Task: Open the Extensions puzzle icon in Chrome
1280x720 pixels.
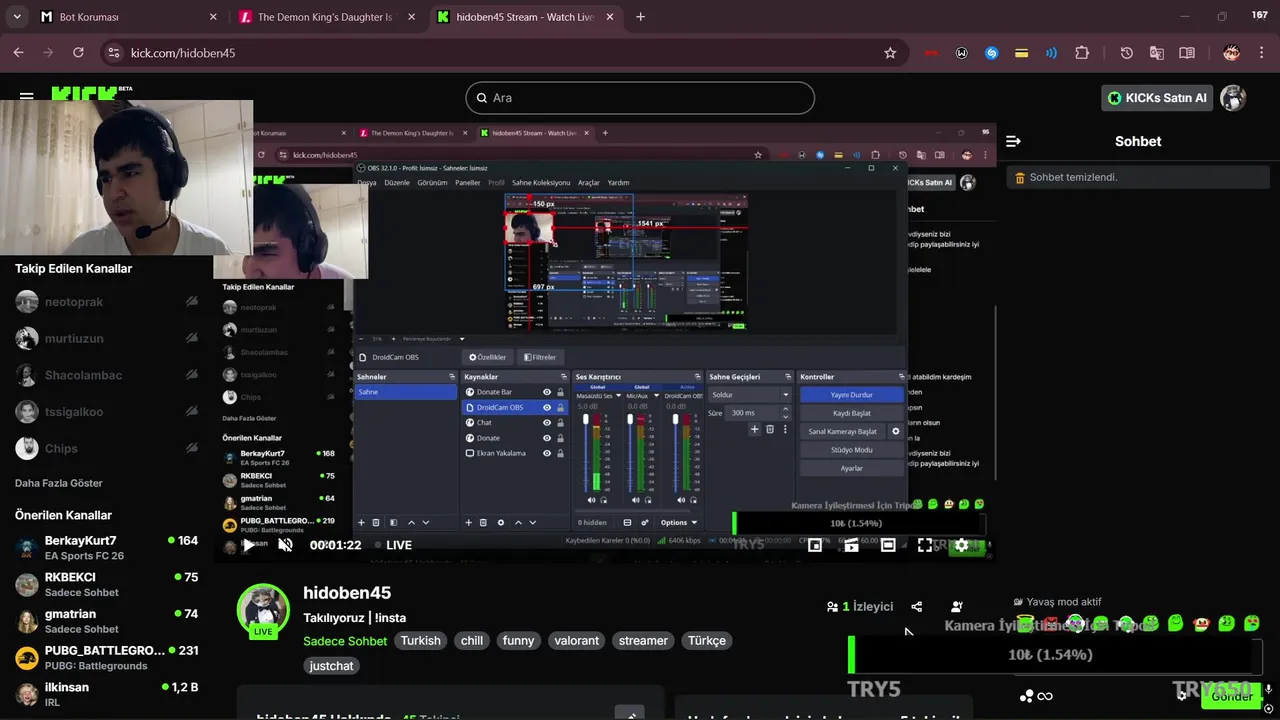Action: point(1082,53)
